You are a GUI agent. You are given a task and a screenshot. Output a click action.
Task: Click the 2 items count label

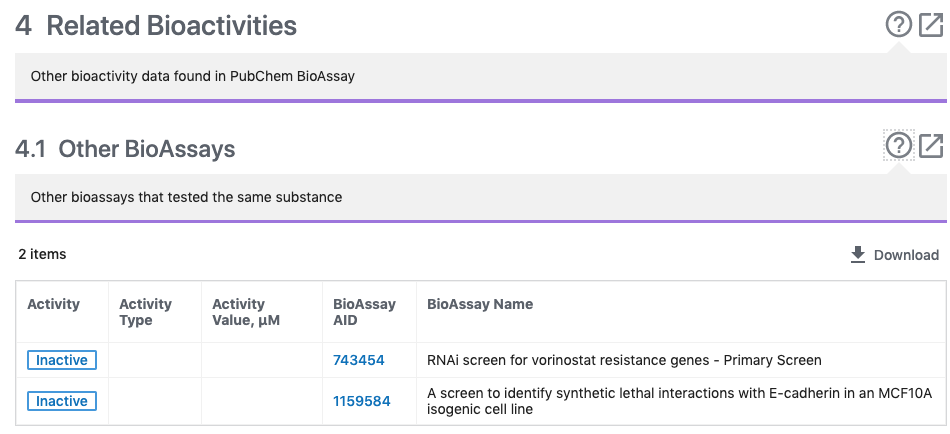point(42,254)
